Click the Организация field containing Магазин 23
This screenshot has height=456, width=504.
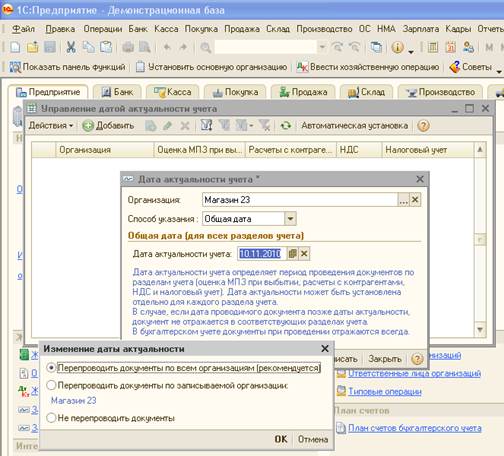[x=299, y=200]
